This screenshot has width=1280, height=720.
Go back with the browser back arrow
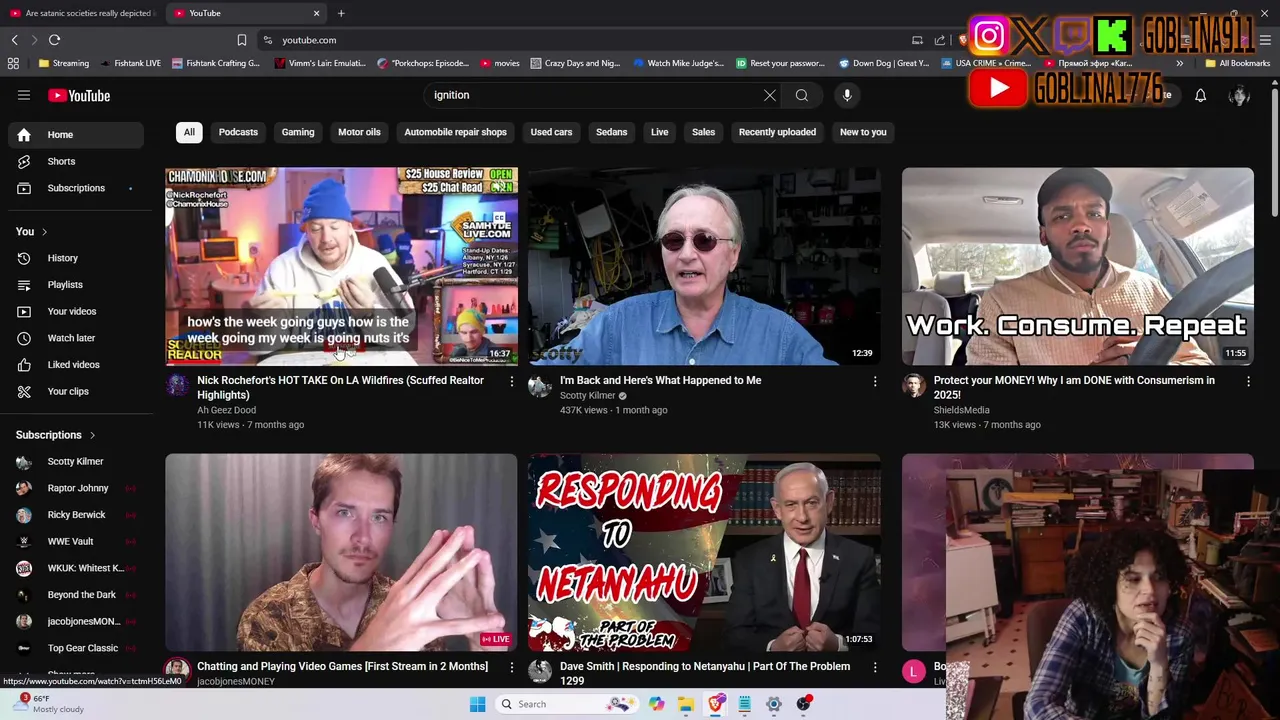coord(14,40)
